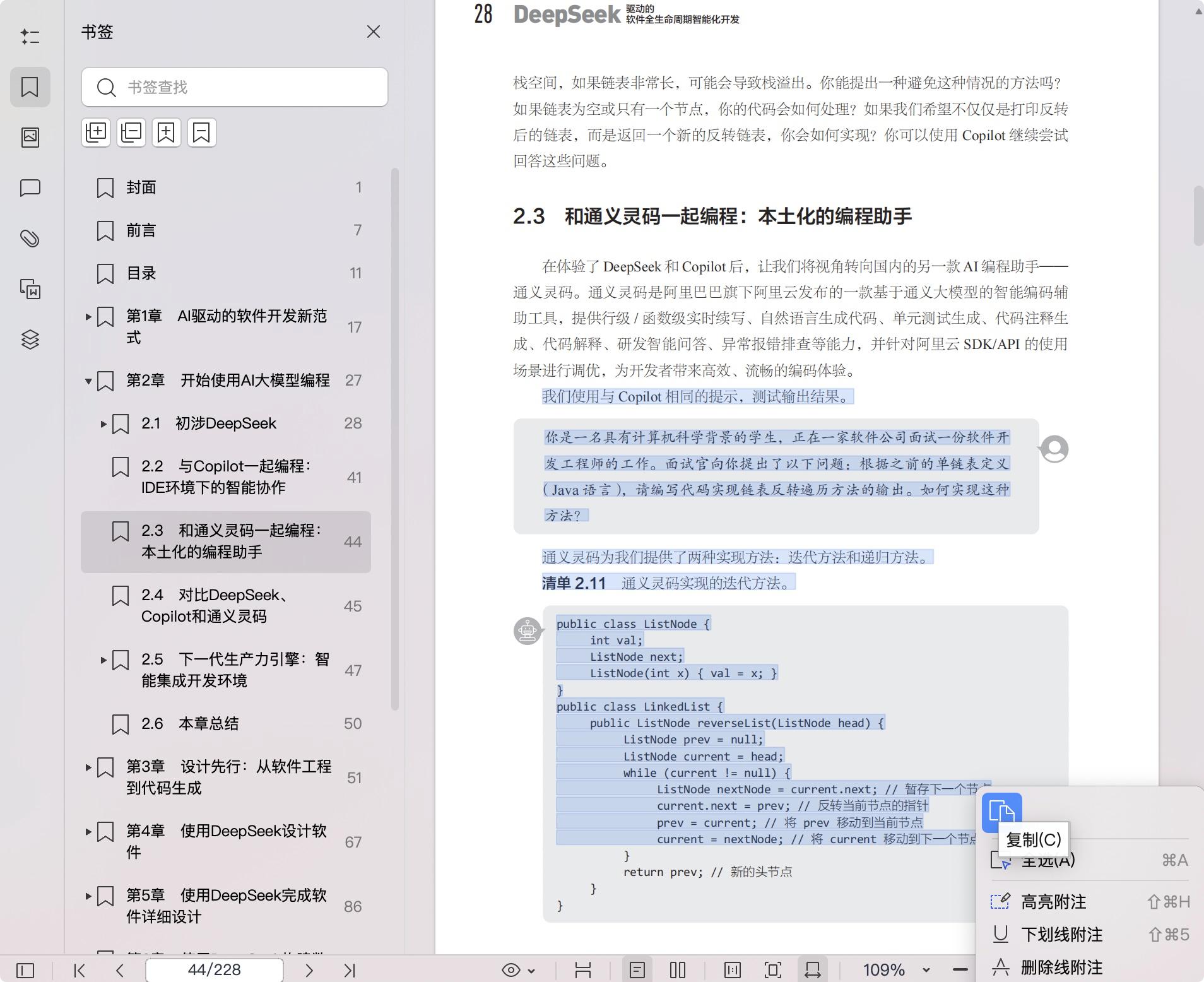This screenshot has width=1204, height=982.
Task: Click 清单 2.11 listing caption
Action: click(x=668, y=583)
